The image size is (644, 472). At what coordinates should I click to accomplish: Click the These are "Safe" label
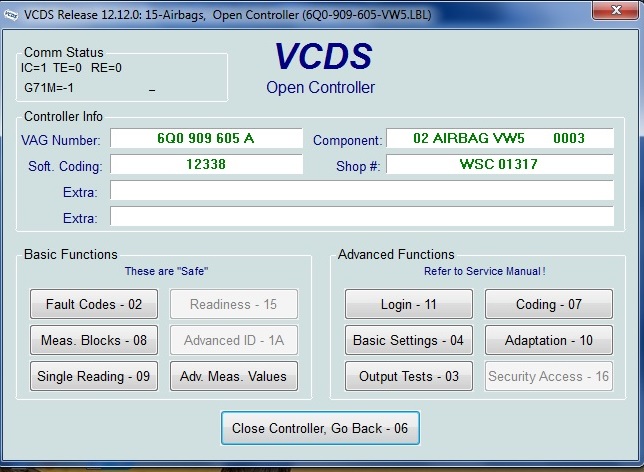(166, 271)
